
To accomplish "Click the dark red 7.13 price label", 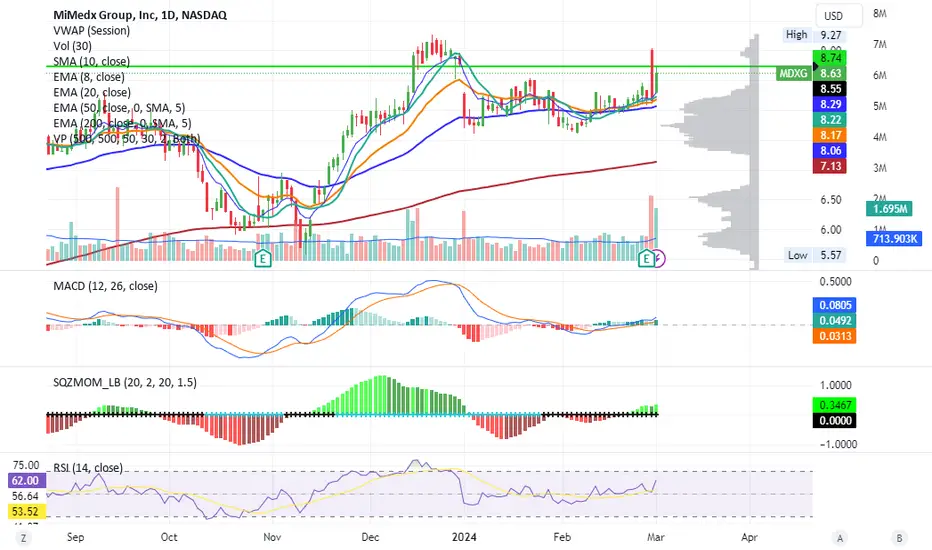I will (830, 166).
